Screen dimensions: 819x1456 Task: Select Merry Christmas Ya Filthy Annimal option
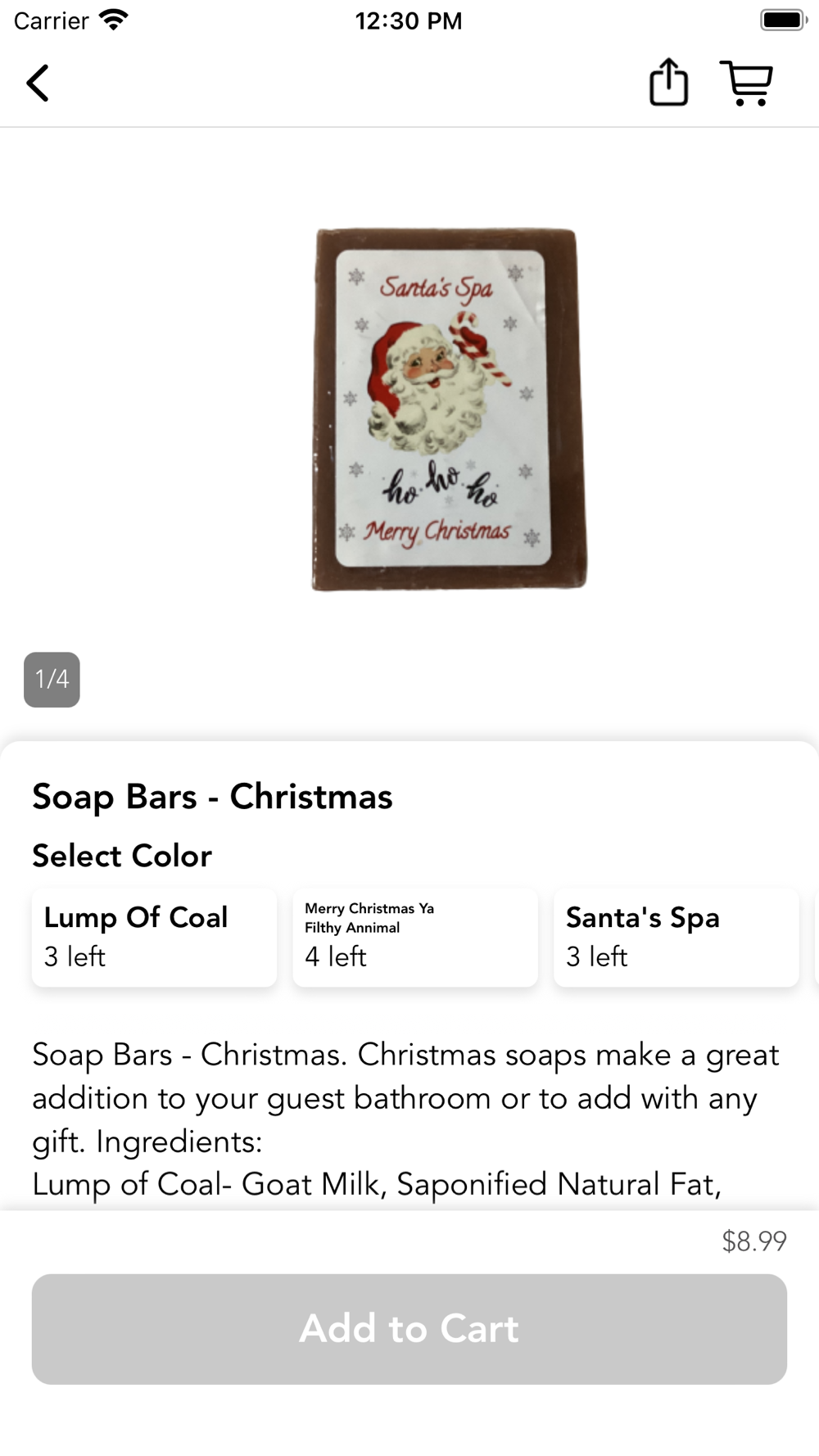coord(415,937)
